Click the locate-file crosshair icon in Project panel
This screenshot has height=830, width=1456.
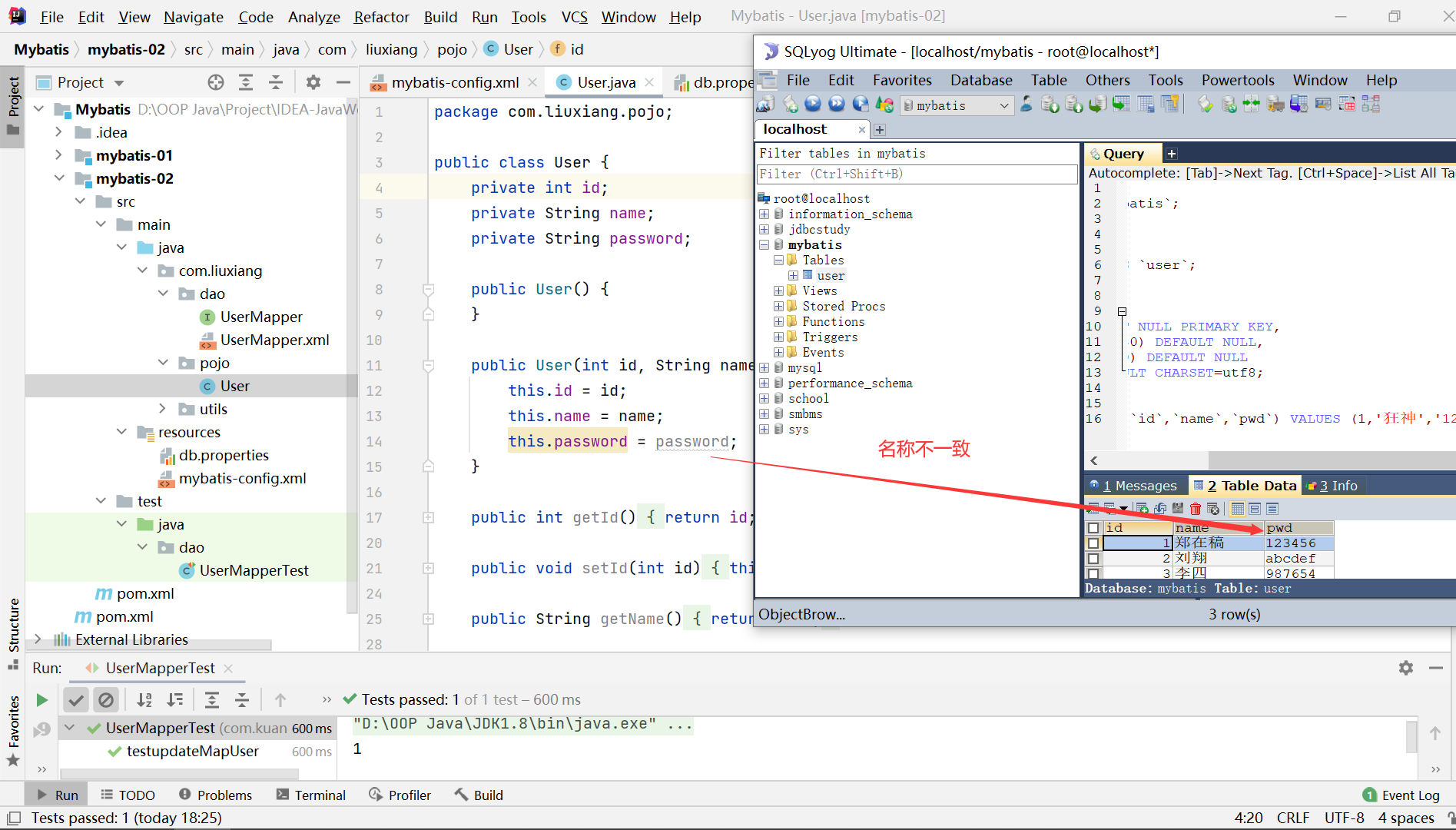pos(216,82)
